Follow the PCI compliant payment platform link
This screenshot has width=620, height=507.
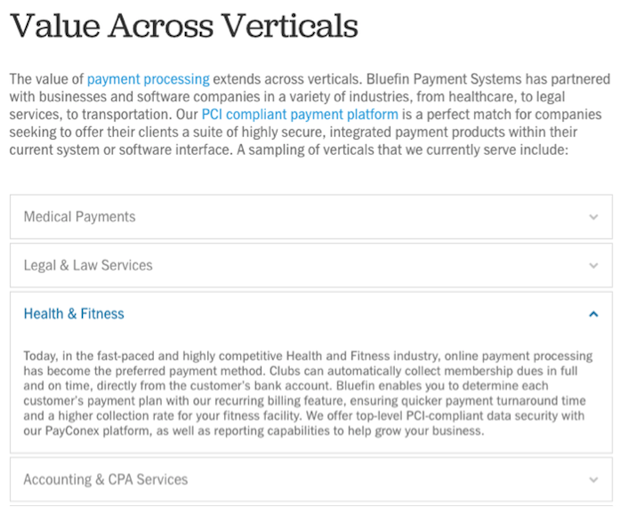click(x=300, y=114)
